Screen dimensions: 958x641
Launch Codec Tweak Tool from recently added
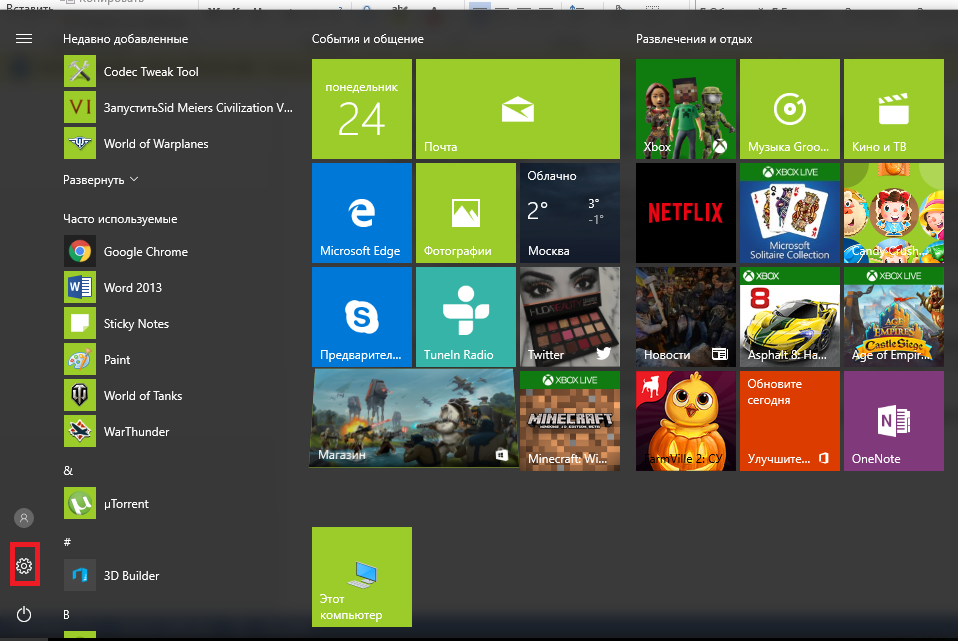178,71
